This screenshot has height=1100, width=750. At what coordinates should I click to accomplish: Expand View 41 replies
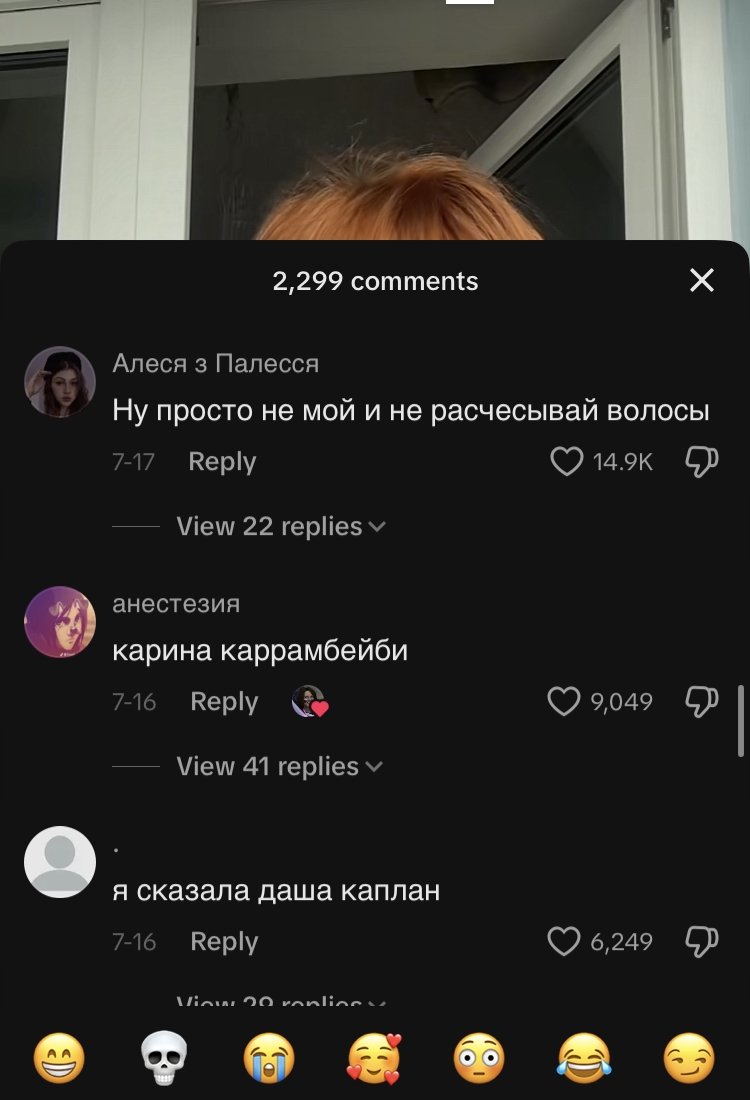tap(279, 766)
